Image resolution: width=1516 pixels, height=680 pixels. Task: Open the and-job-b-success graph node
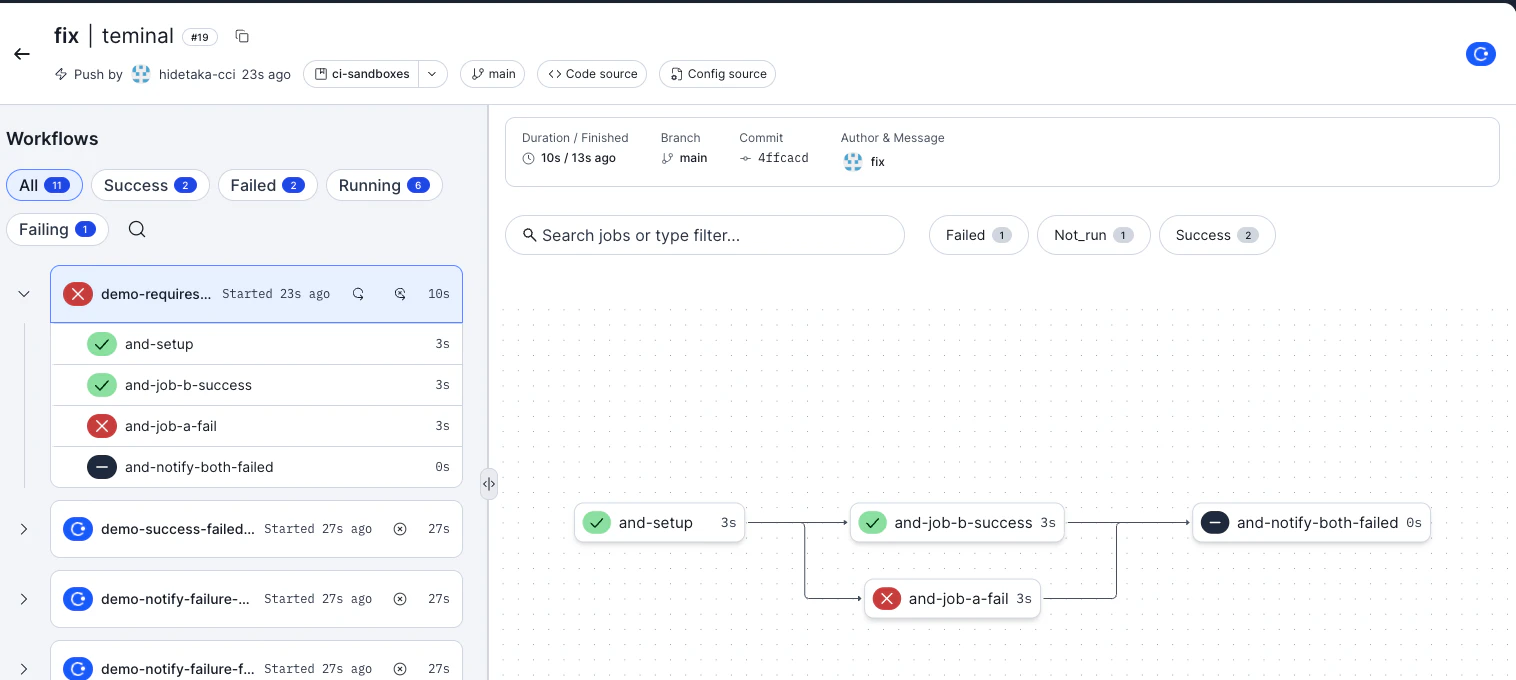(958, 522)
